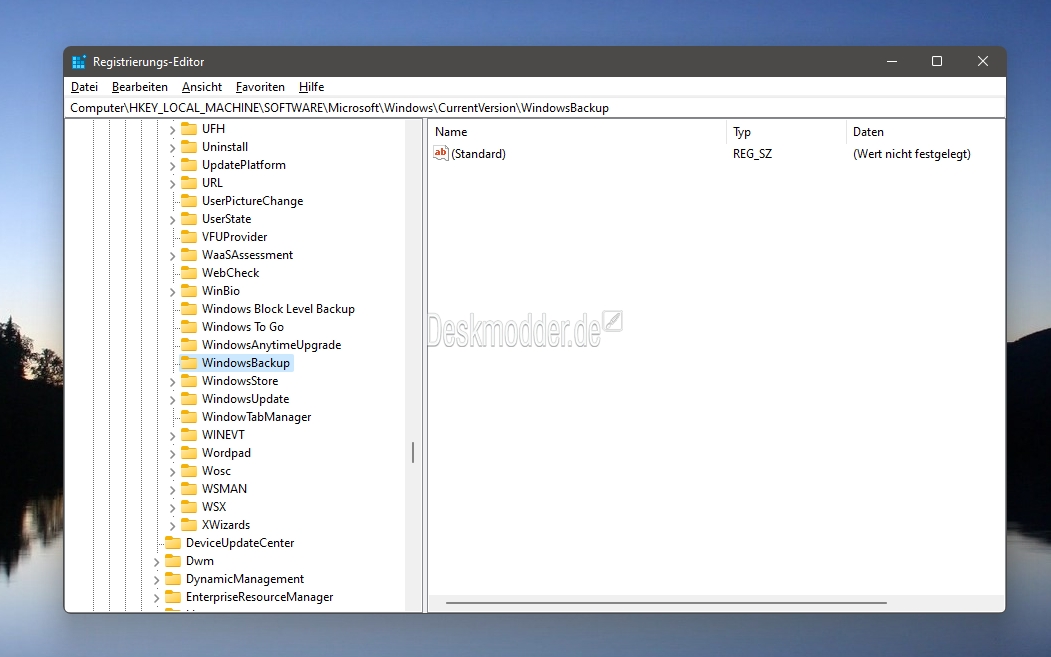Open the Favoriten menu
Viewport: 1051px width, 657px height.
point(260,87)
